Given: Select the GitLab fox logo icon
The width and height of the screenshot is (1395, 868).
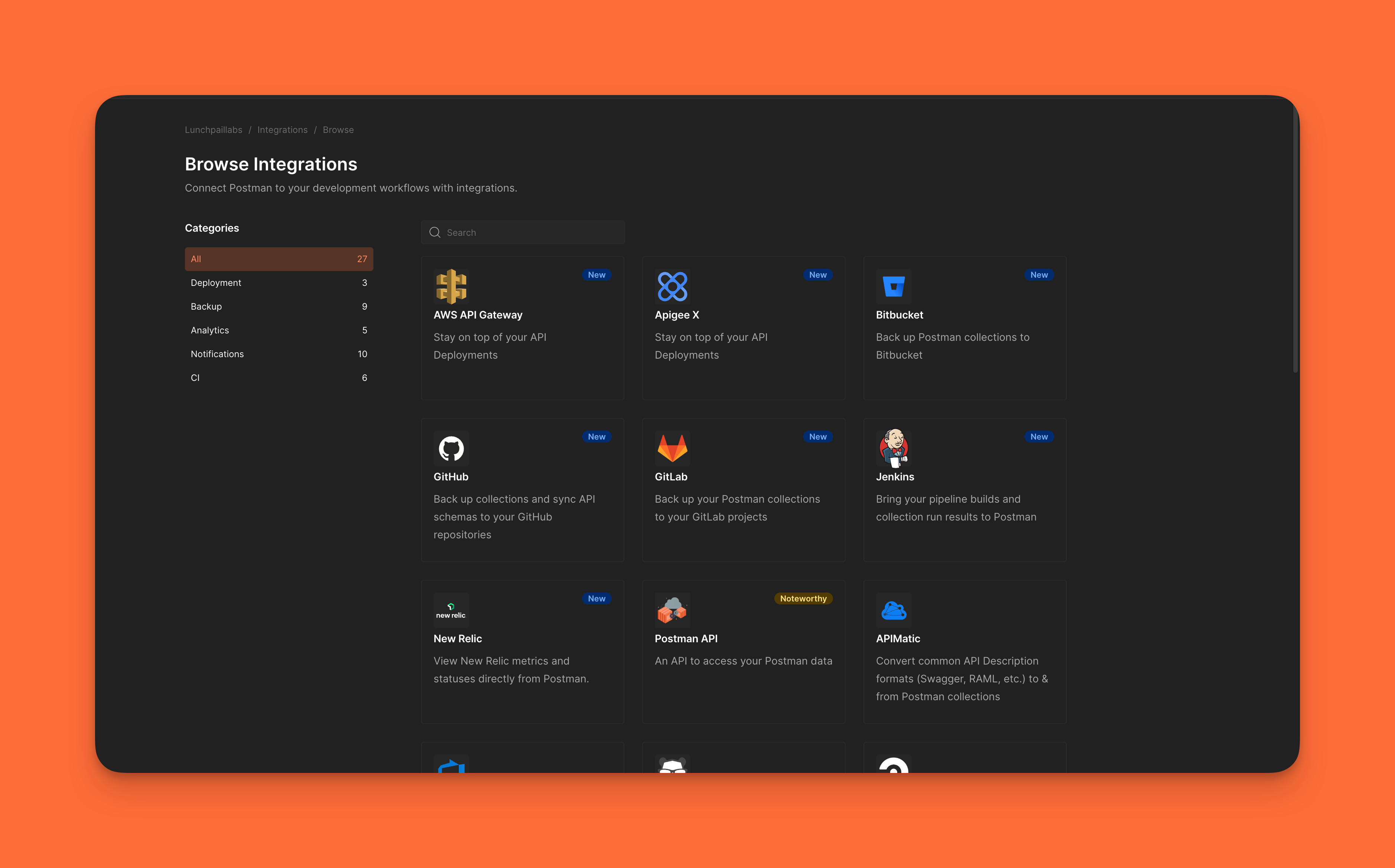Looking at the screenshot, I should coord(672,448).
